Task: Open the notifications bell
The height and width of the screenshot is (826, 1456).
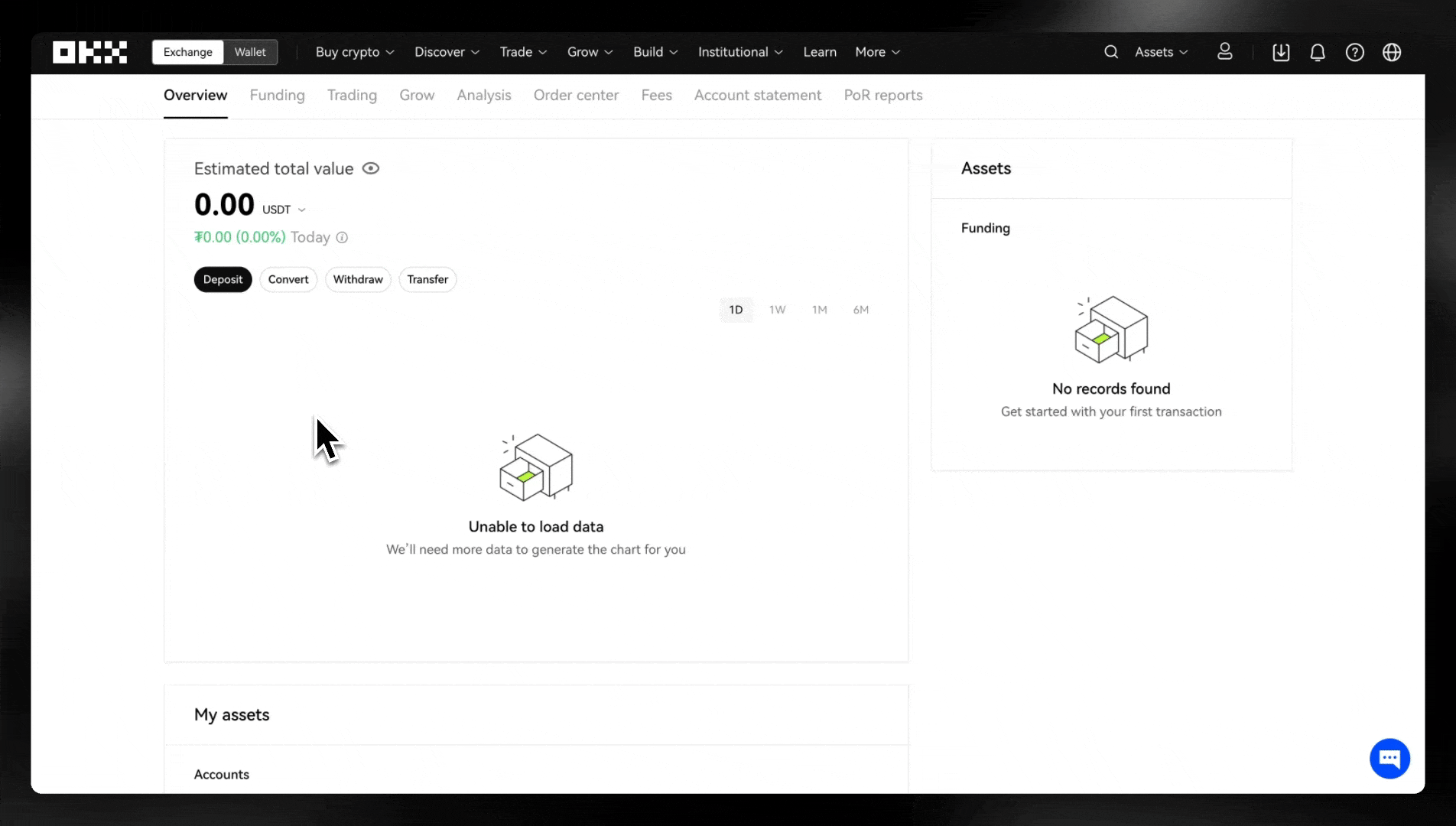Action: click(1318, 52)
